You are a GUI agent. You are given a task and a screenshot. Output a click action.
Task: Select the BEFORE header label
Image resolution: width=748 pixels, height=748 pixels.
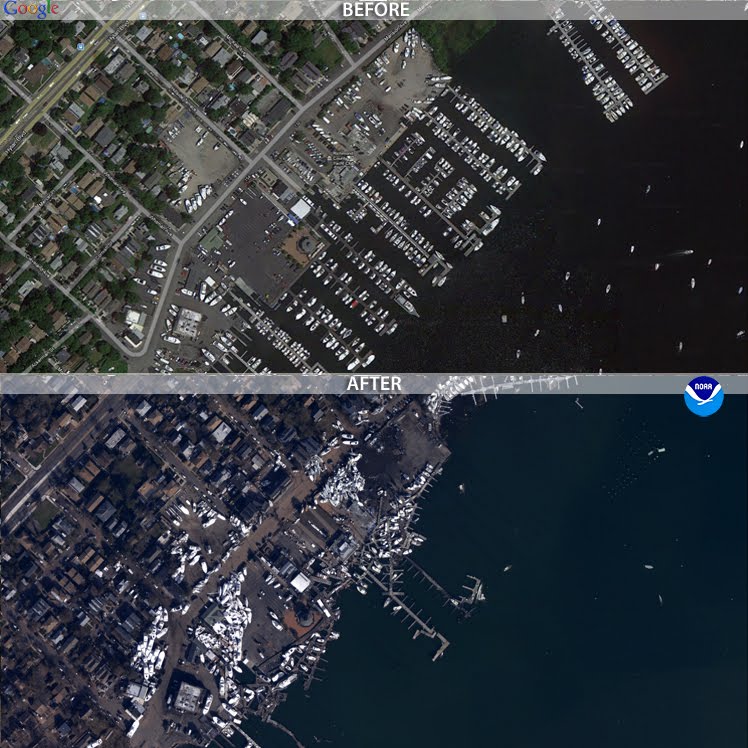[375, 10]
